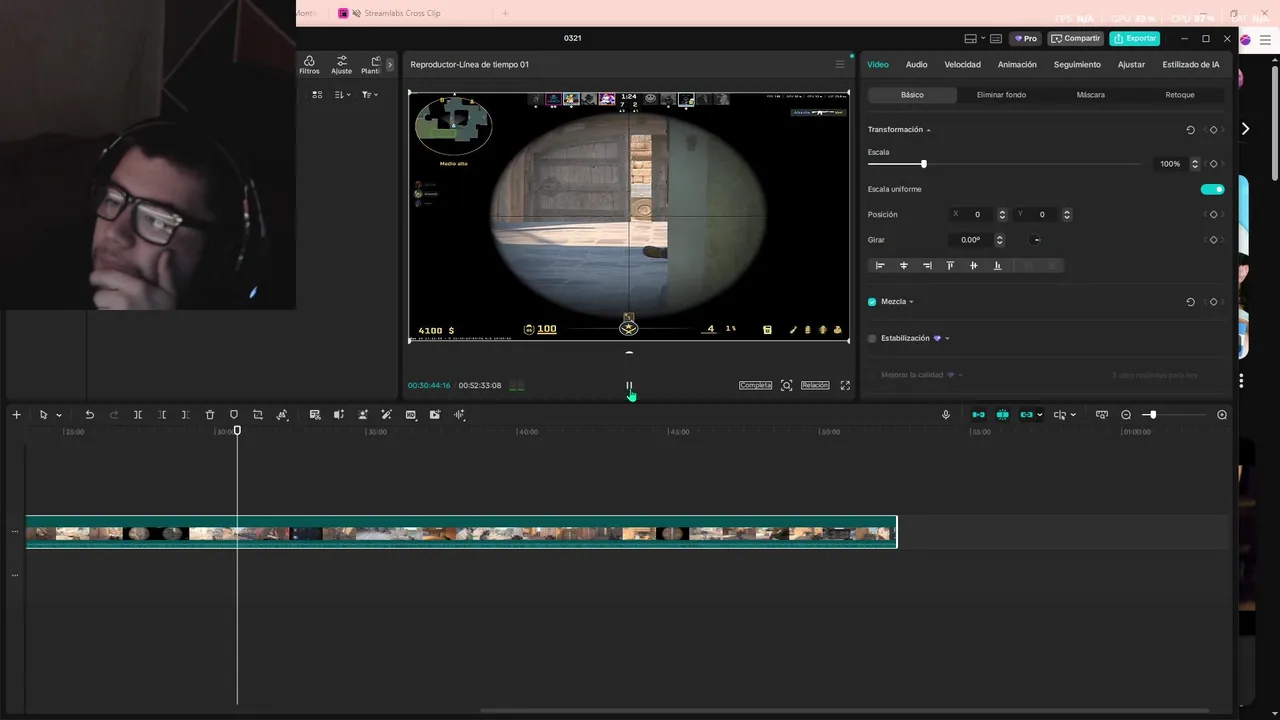Viewport: 1280px width, 720px height.
Task: Switch to the Velocidad tab
Action: pos(962,64)
